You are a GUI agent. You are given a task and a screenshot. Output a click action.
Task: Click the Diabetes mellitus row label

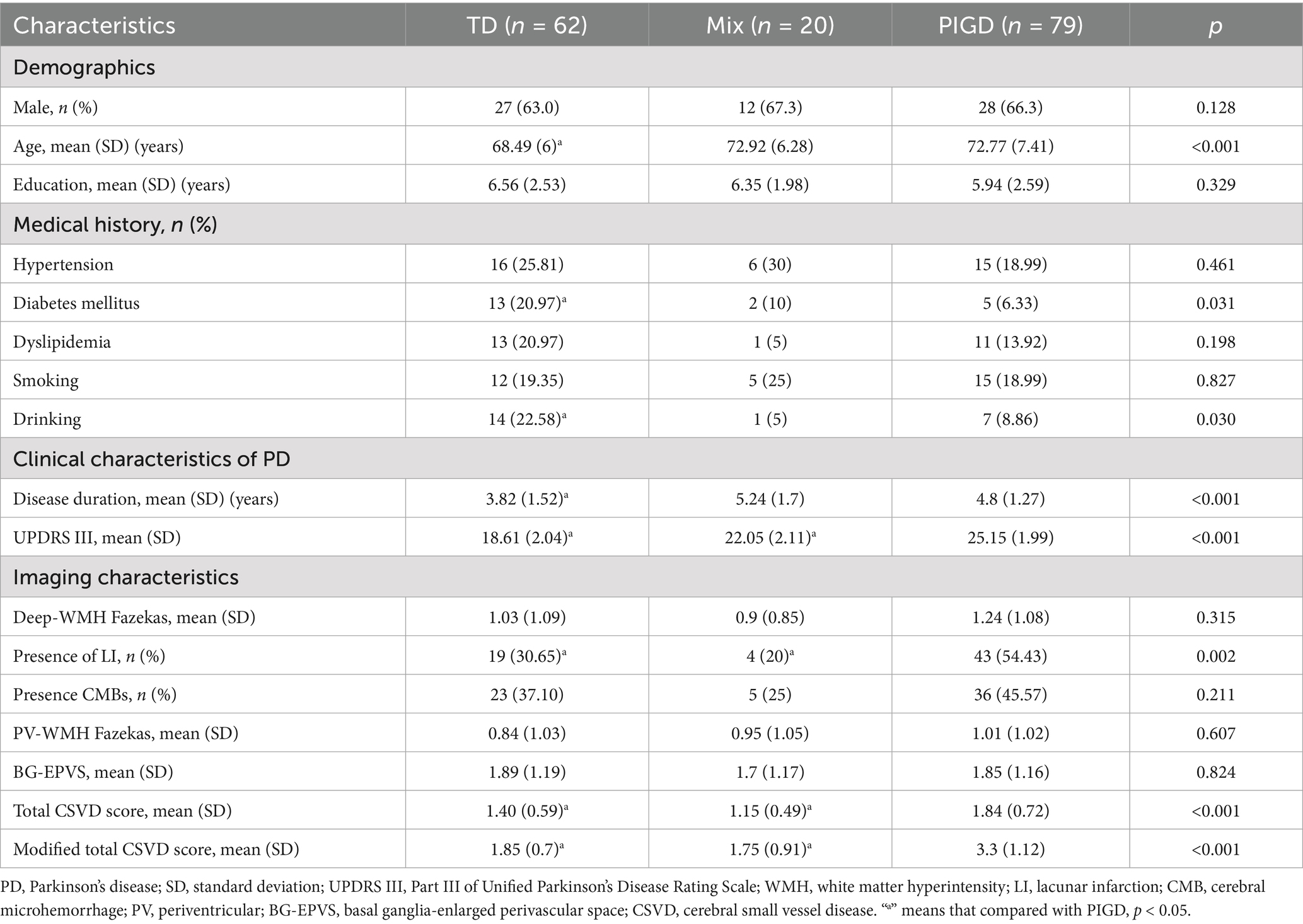(x=76, y=303)
